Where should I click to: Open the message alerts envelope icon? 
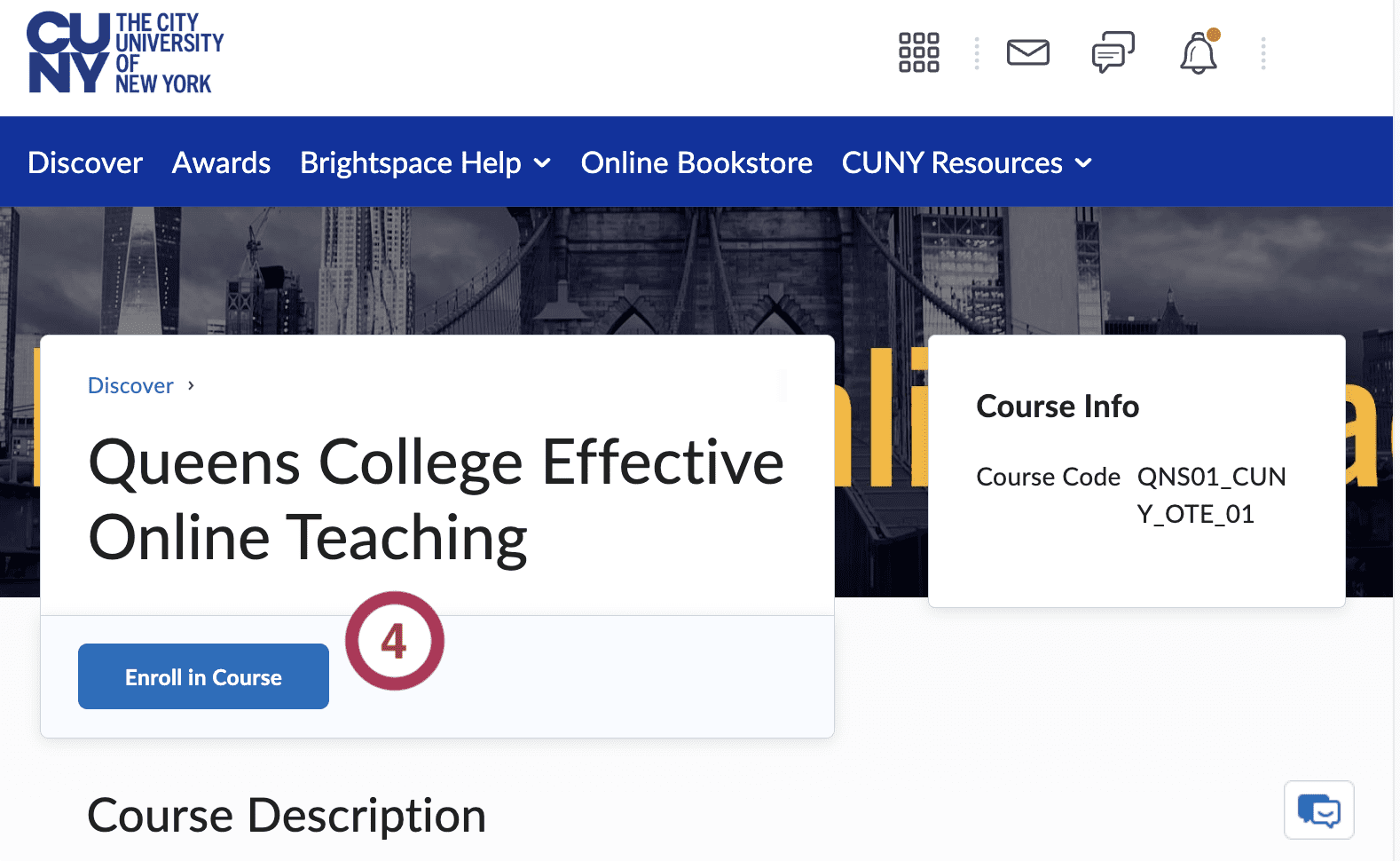(1028, 52)
